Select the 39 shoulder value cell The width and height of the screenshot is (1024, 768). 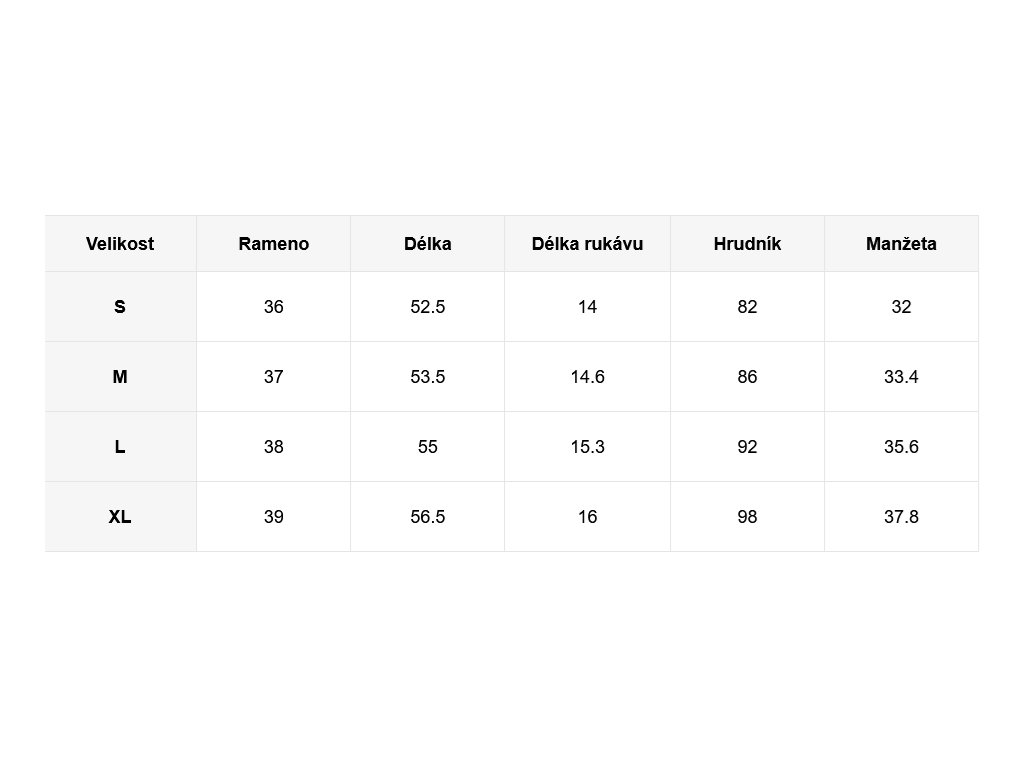[x=273, y=517]
